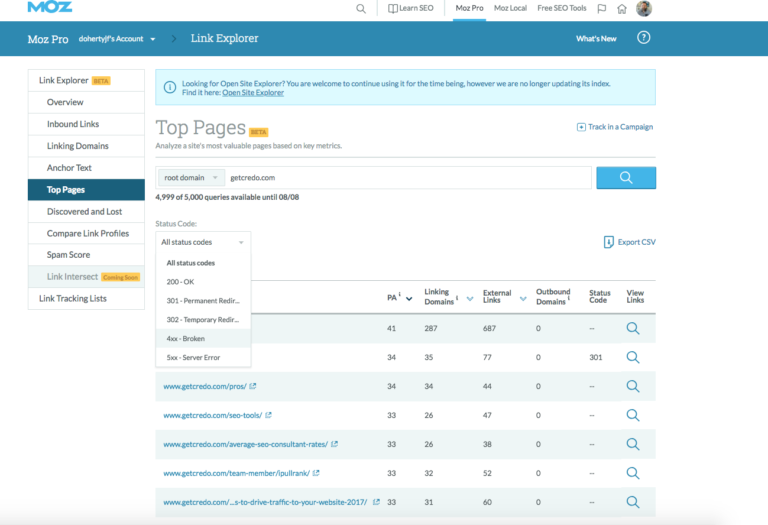View links for team-member/ipullrank row
The image size is (768, 525).
pyautogui.click(x=633, y=473)
